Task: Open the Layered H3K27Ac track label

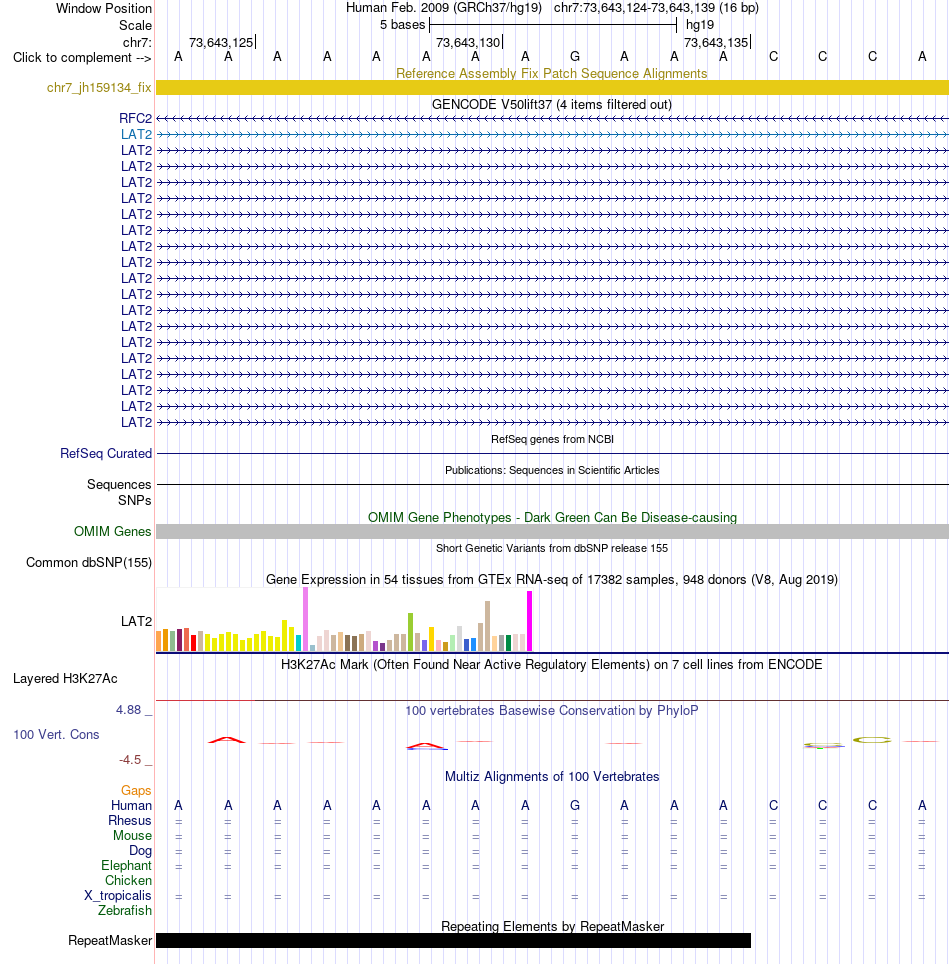Action: click(65, 678)
